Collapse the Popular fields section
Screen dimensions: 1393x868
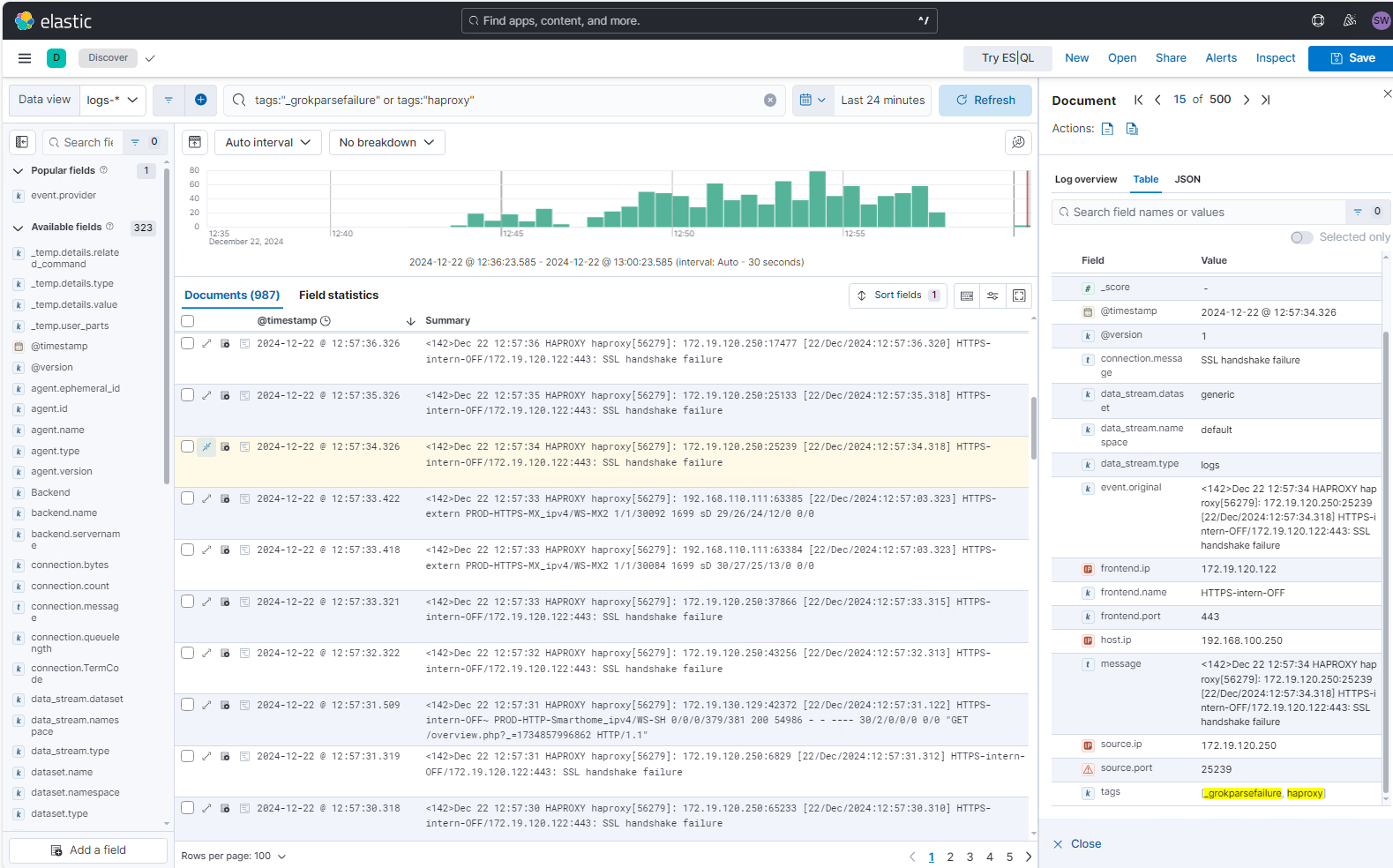click(x=18, y=171)
